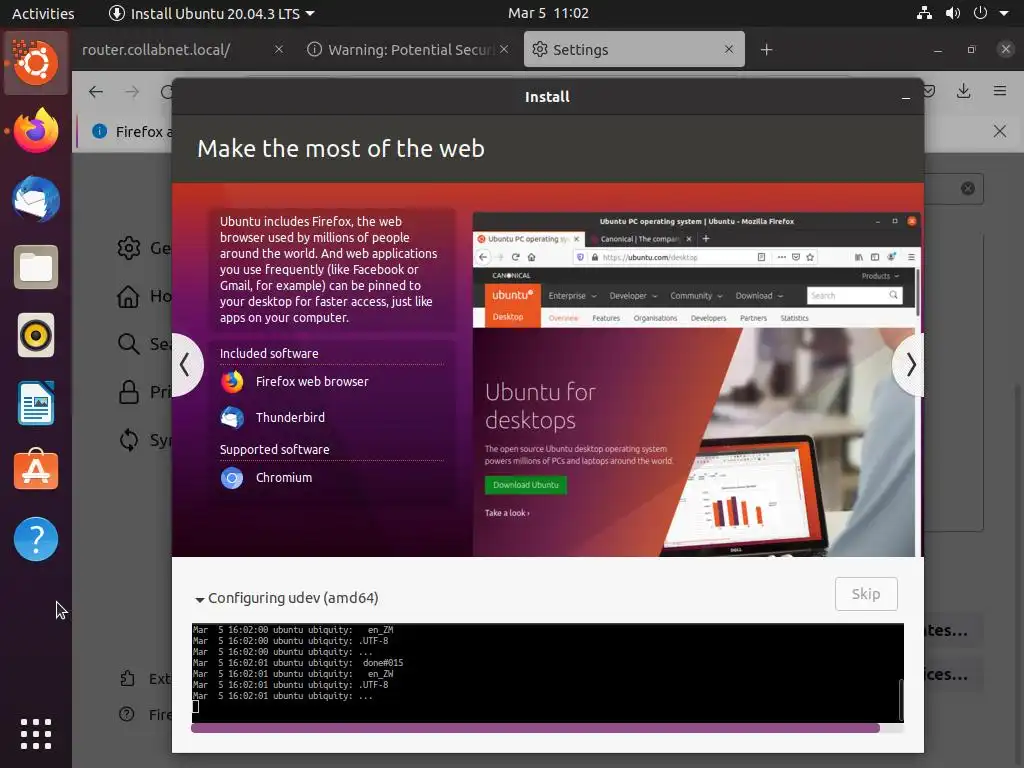Open the Firefox hamburger menu
The height and width of the screenshot is (768, 1024).
(x=1000, y=91)
